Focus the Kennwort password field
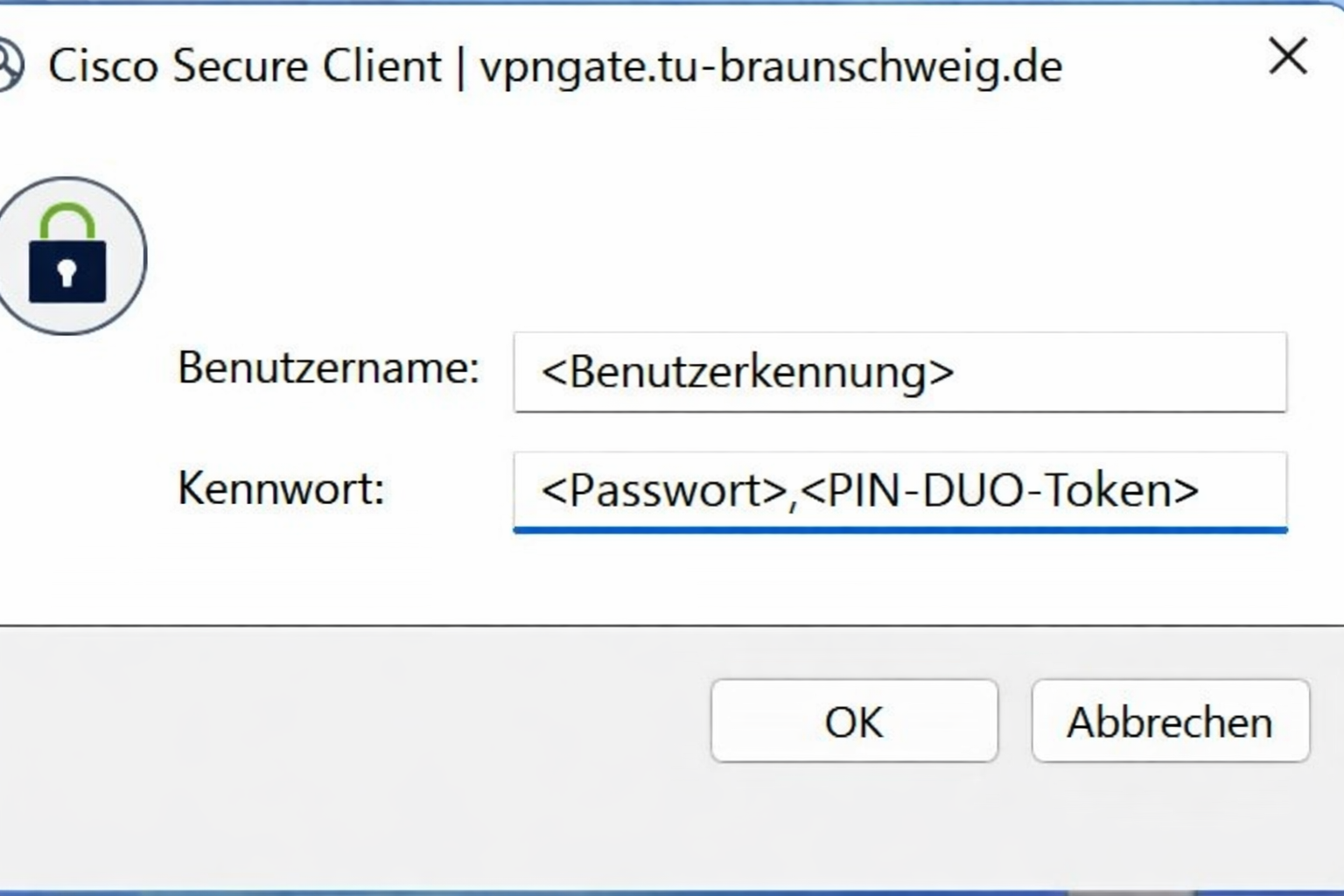1344x896 pixels. coord(899,490)
